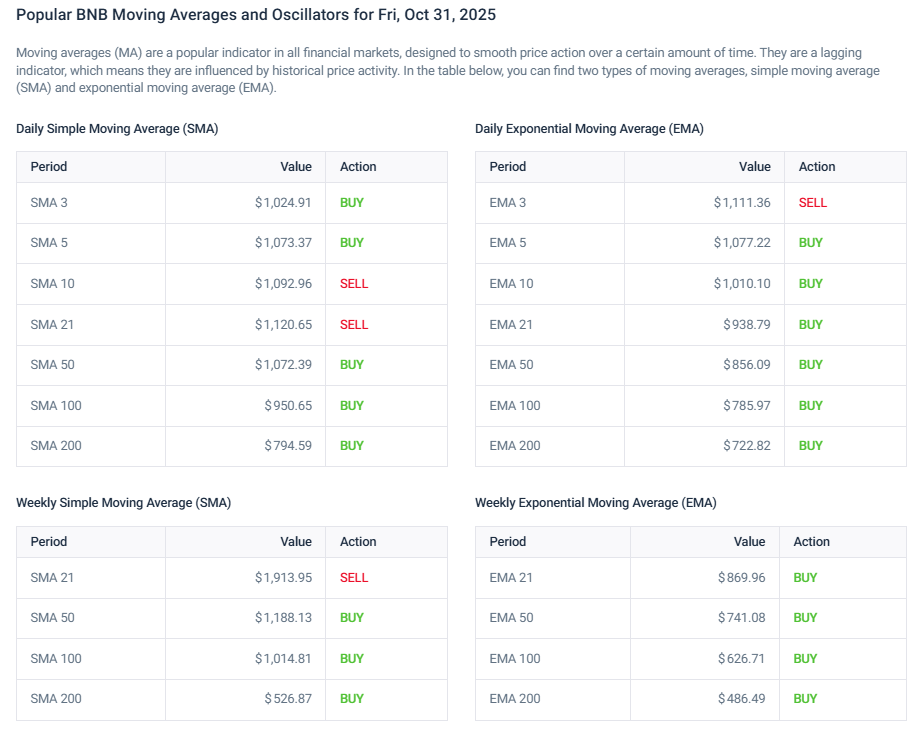This screenshot has height=733, width=923.
Task: Click the SELL action beside SMA 21 daily
Action: pos(352,324)
